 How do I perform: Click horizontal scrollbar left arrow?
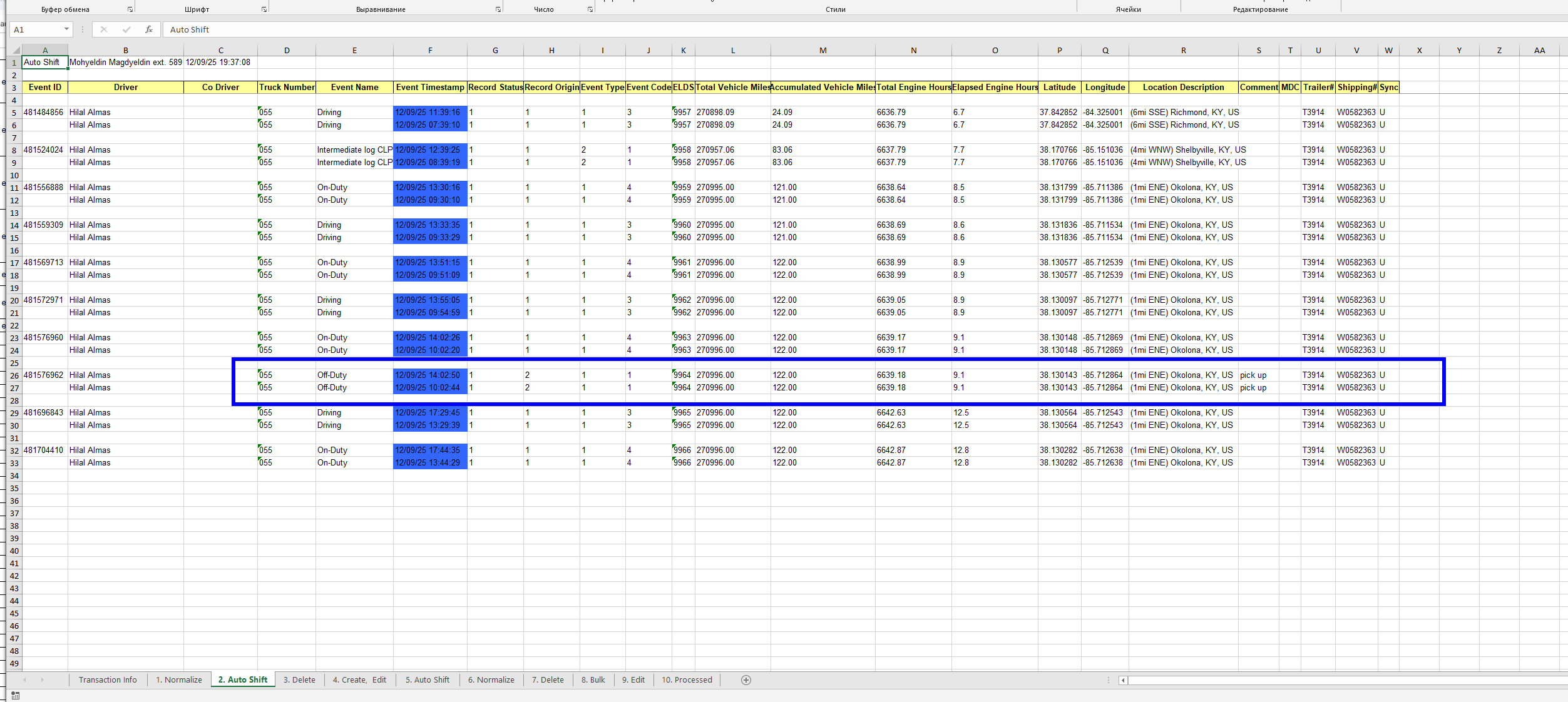tap(1123, 680)
